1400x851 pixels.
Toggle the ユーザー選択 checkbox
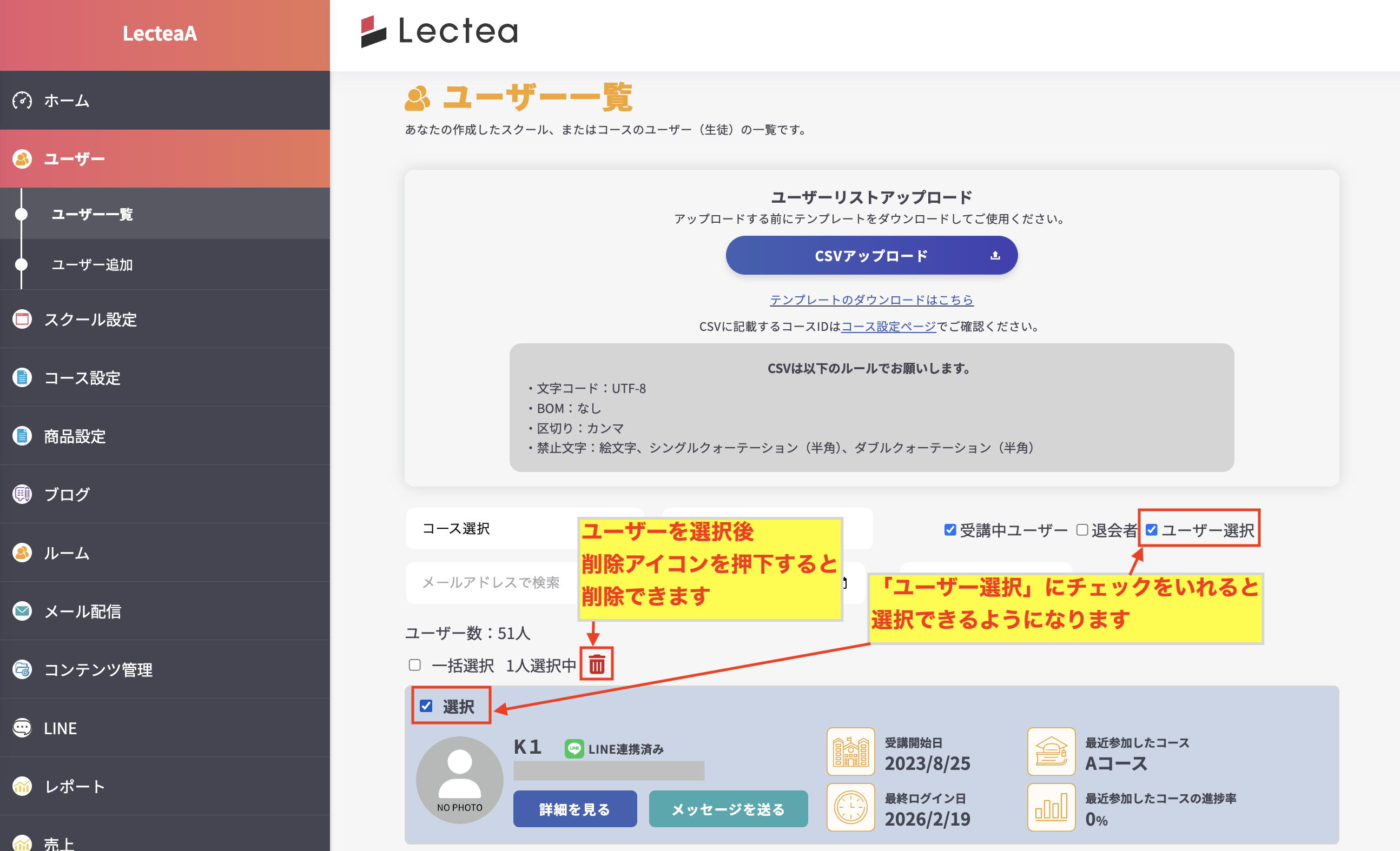point(1151,530)
